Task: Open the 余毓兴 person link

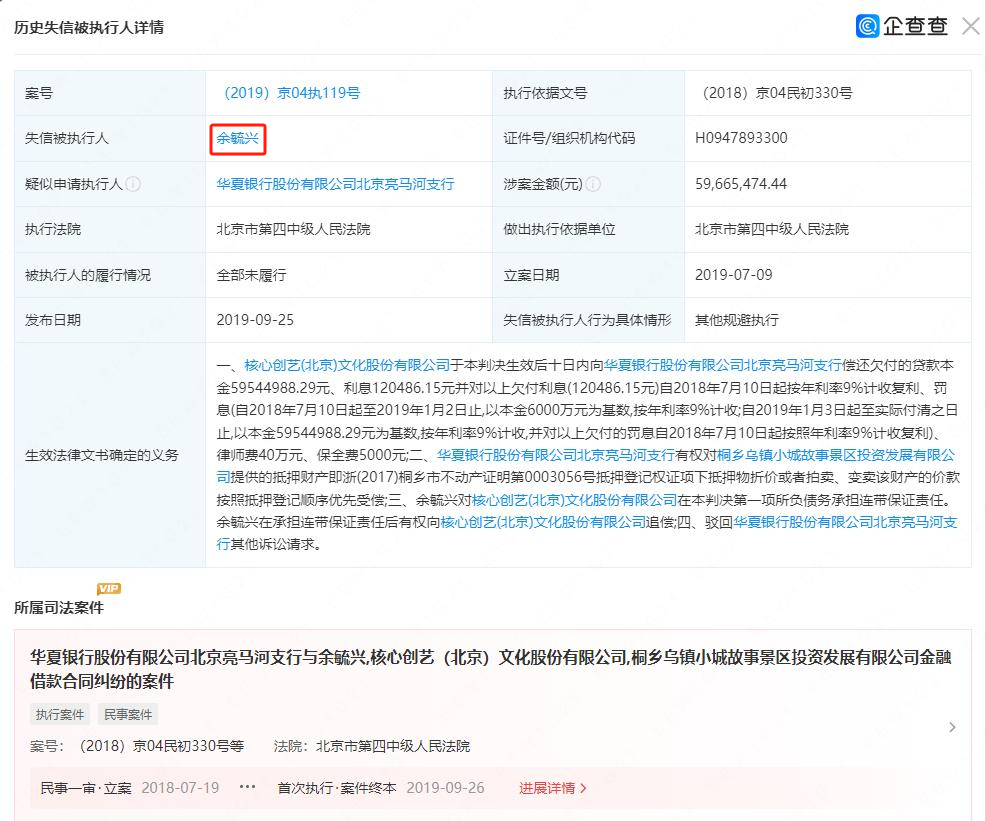Action: click(x=237, y=138)
